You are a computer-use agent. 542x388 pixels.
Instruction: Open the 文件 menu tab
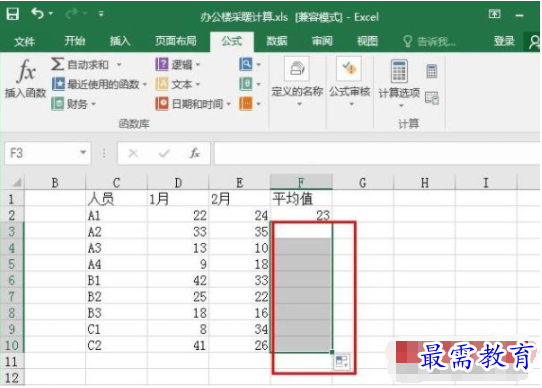(x=25, y=41)
